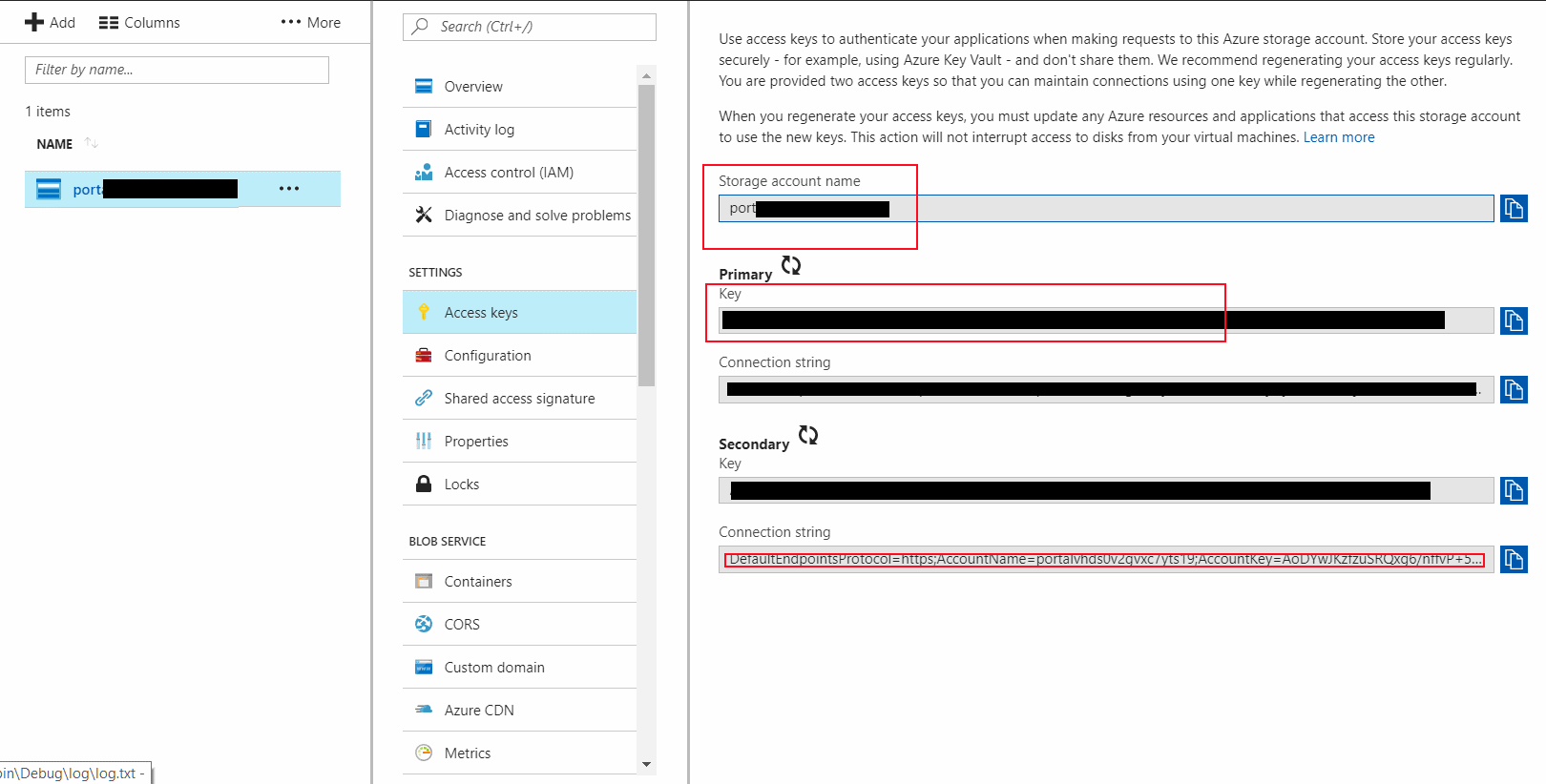This screenshot has height=784, width=1546.
Task: Click the Locks padlock icon
Action: tap(424, 484)
